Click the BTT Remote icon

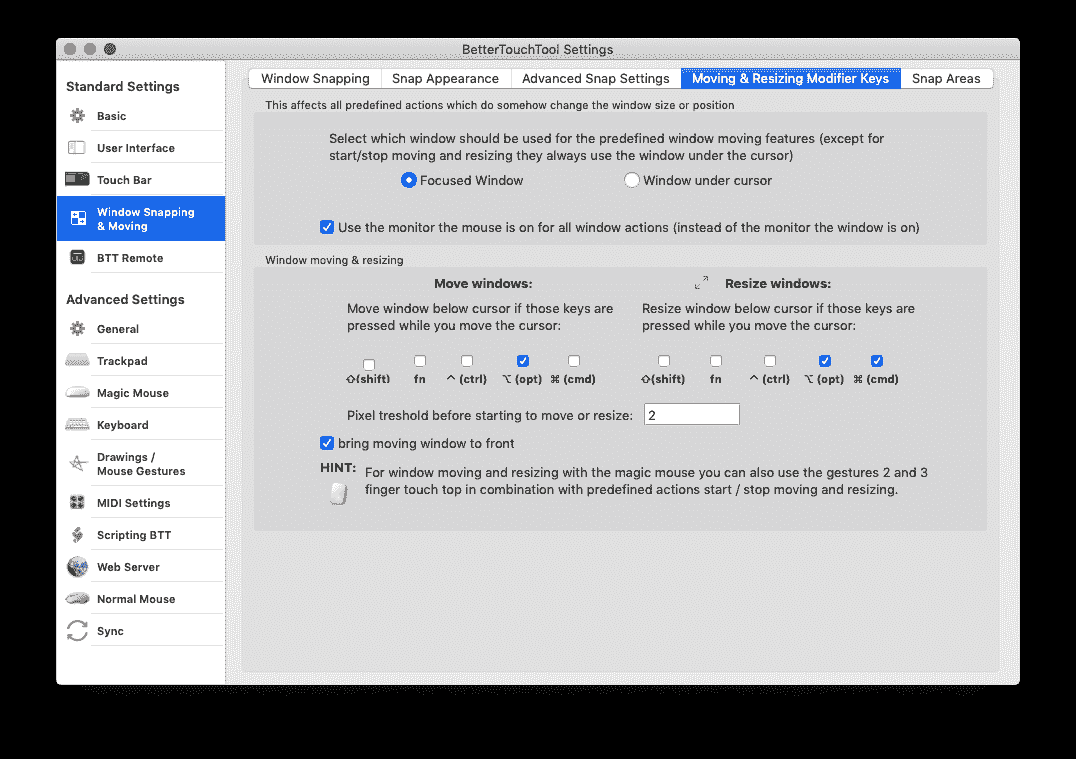pyautogui.click(x=78, y=257)
